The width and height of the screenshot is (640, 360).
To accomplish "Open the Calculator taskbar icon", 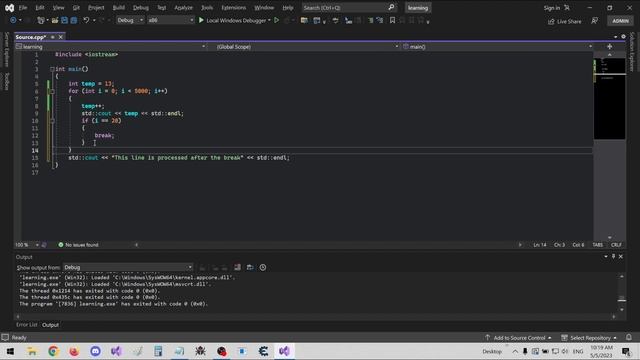I will (158, 351).
